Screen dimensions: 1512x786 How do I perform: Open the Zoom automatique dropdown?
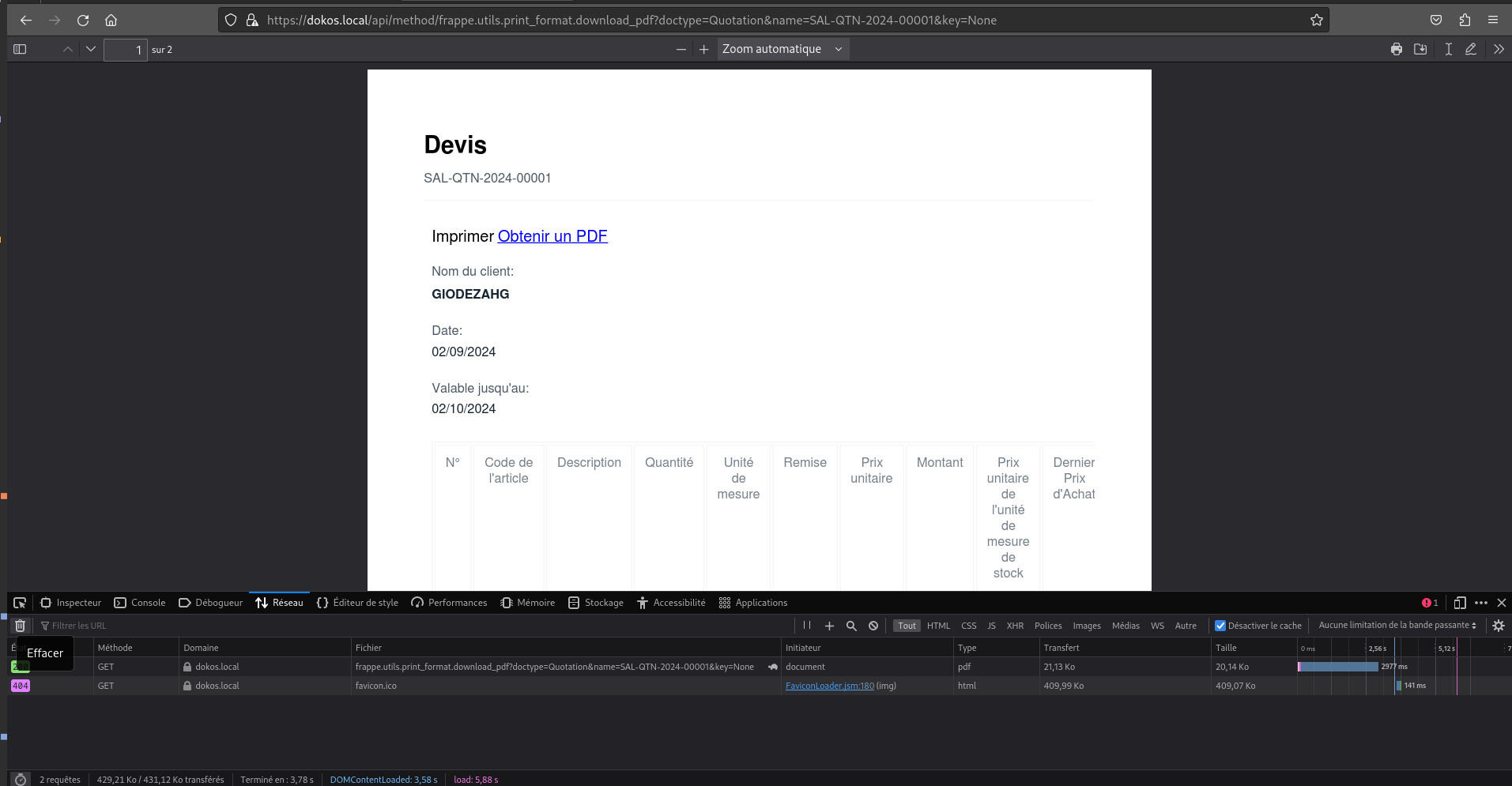pyautogui.click(x=782, y=49)
